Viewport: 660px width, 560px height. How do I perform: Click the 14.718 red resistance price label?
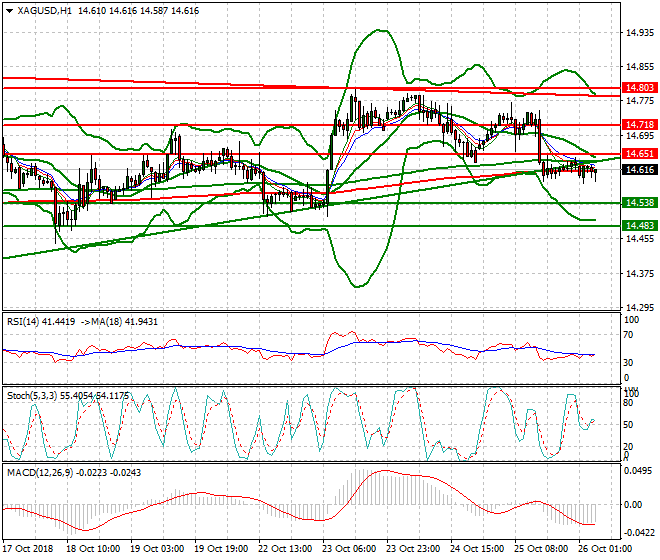(640, 125)
